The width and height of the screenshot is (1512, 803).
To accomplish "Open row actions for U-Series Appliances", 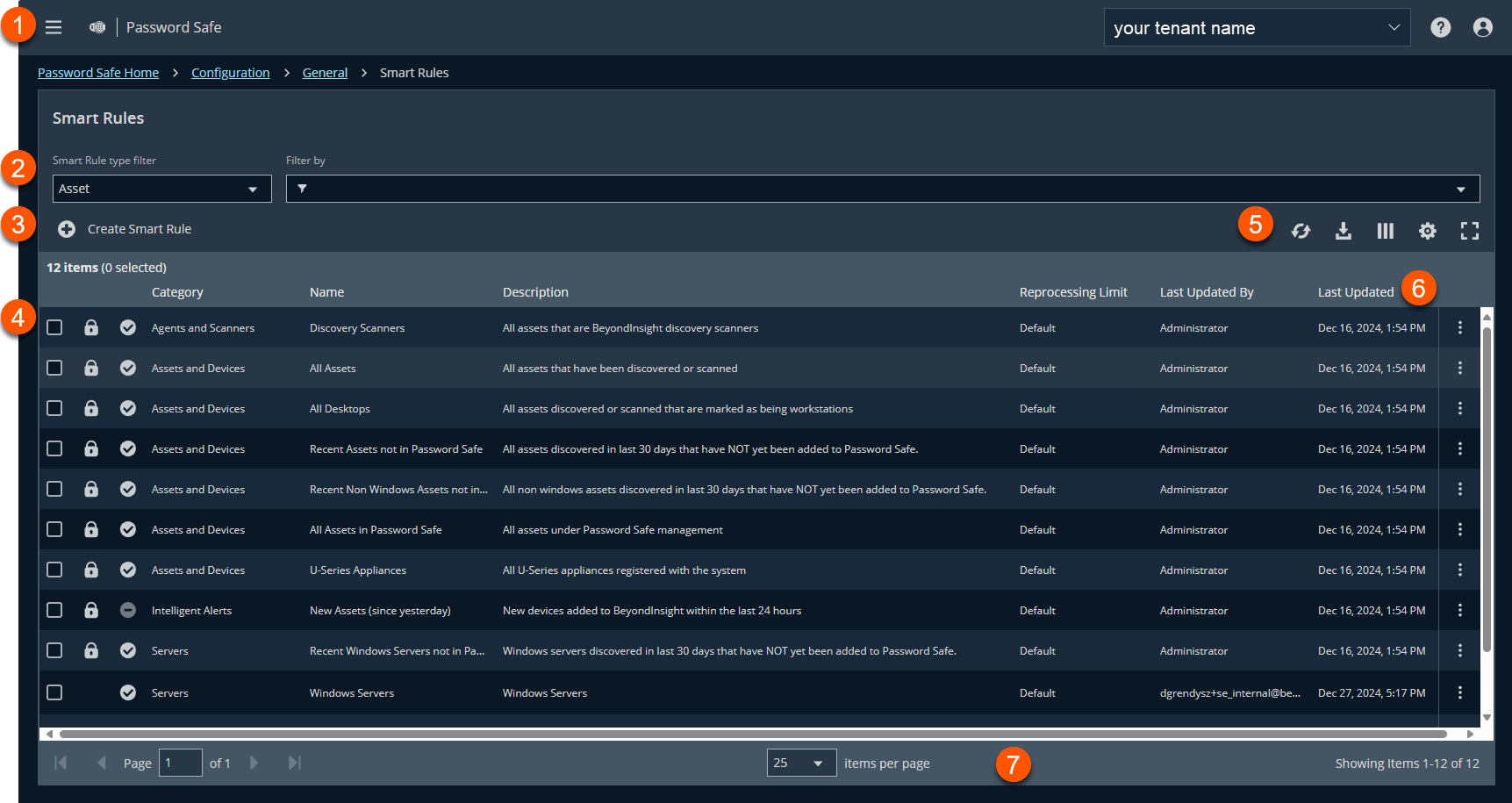I will coord(1459,570).
